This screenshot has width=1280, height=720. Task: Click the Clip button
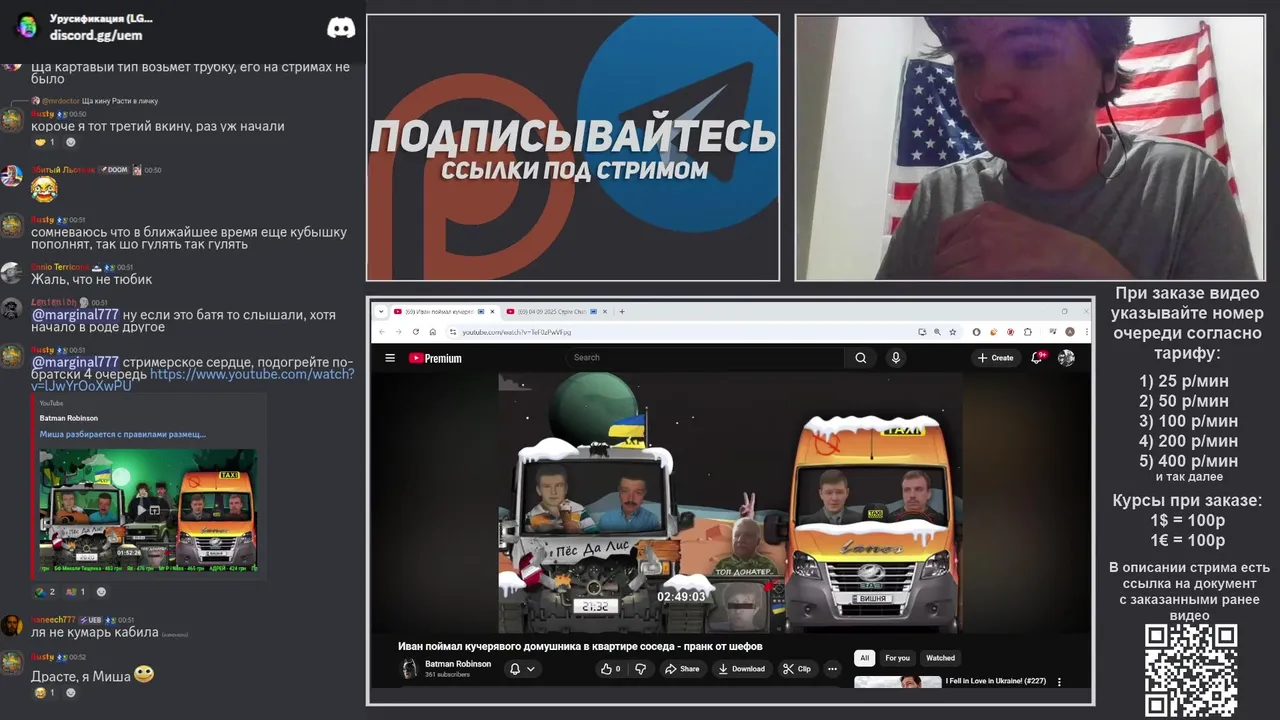tap(797, 669)
